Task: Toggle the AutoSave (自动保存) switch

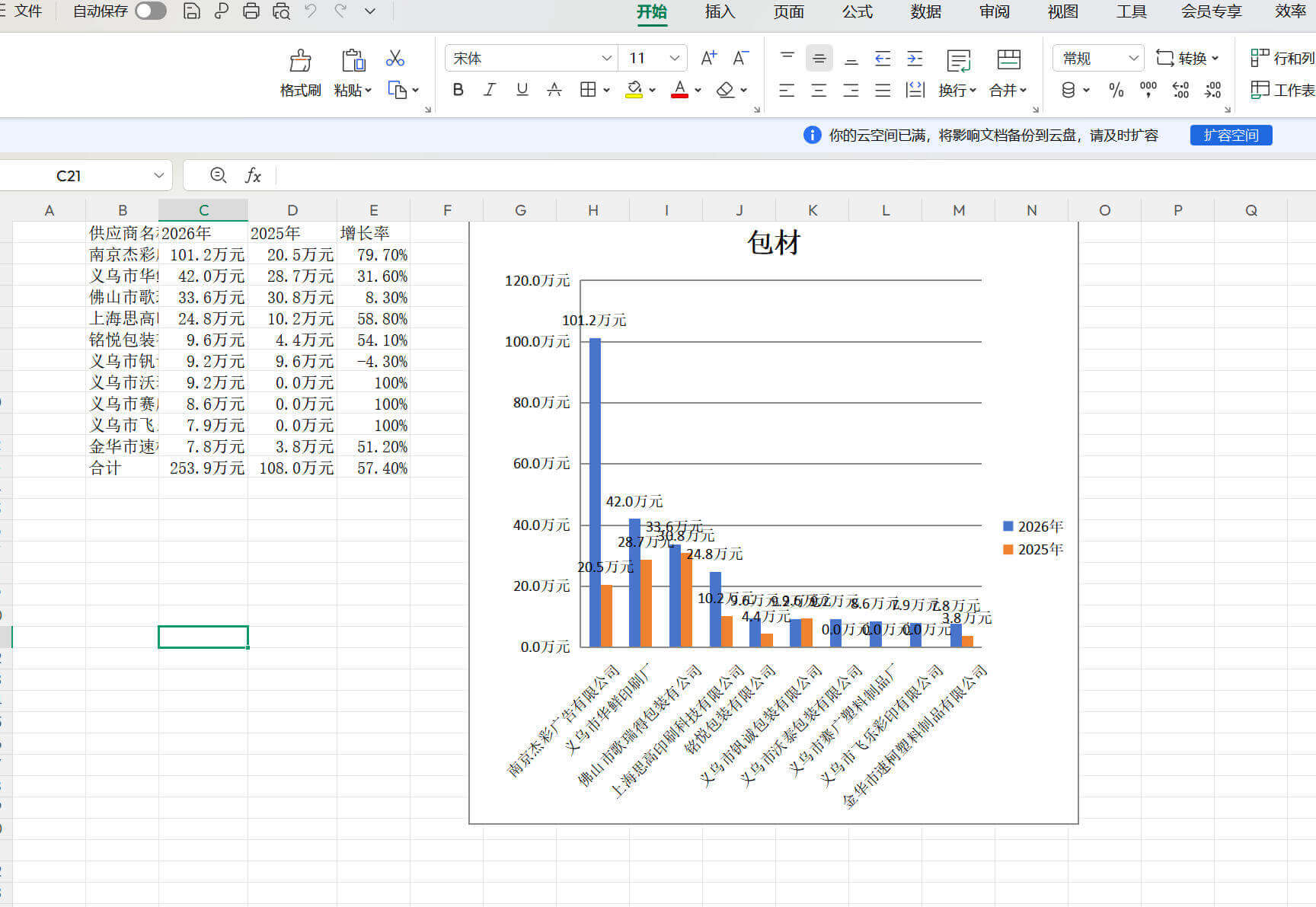Action: (x=150, y=11)
